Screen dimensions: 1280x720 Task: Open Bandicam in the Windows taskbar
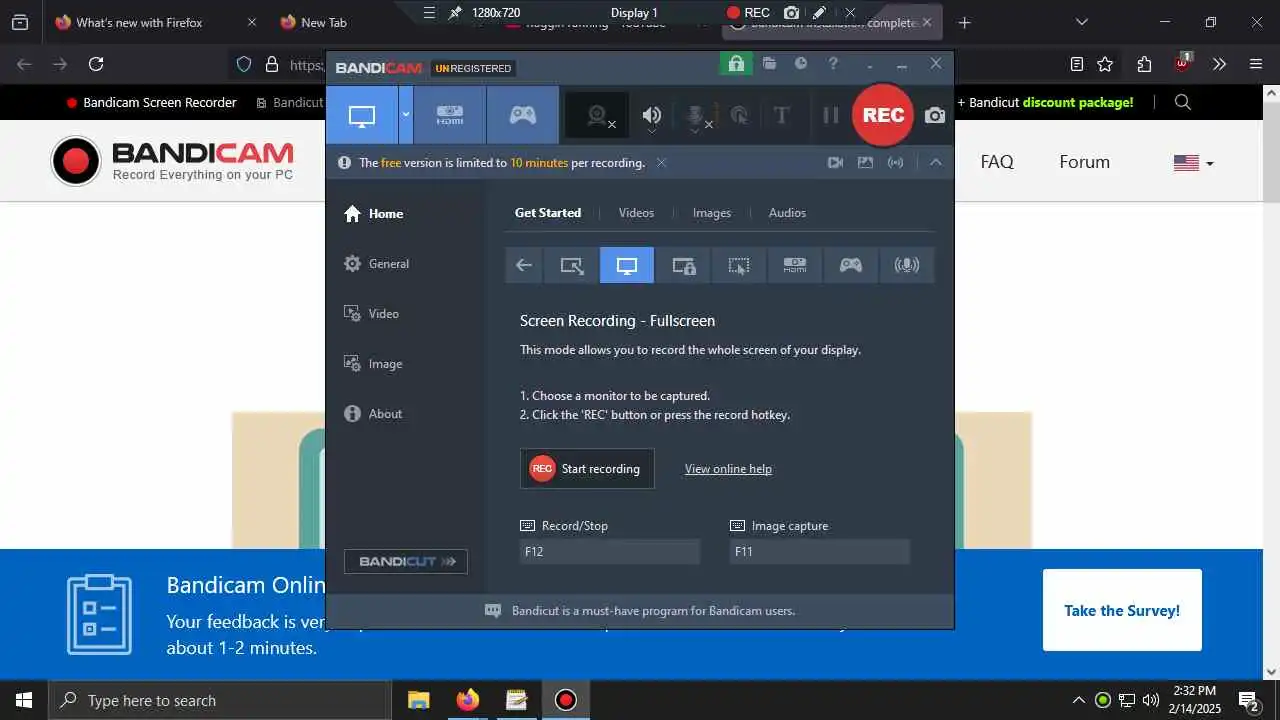pyautogui.click(x=565, y=700)
